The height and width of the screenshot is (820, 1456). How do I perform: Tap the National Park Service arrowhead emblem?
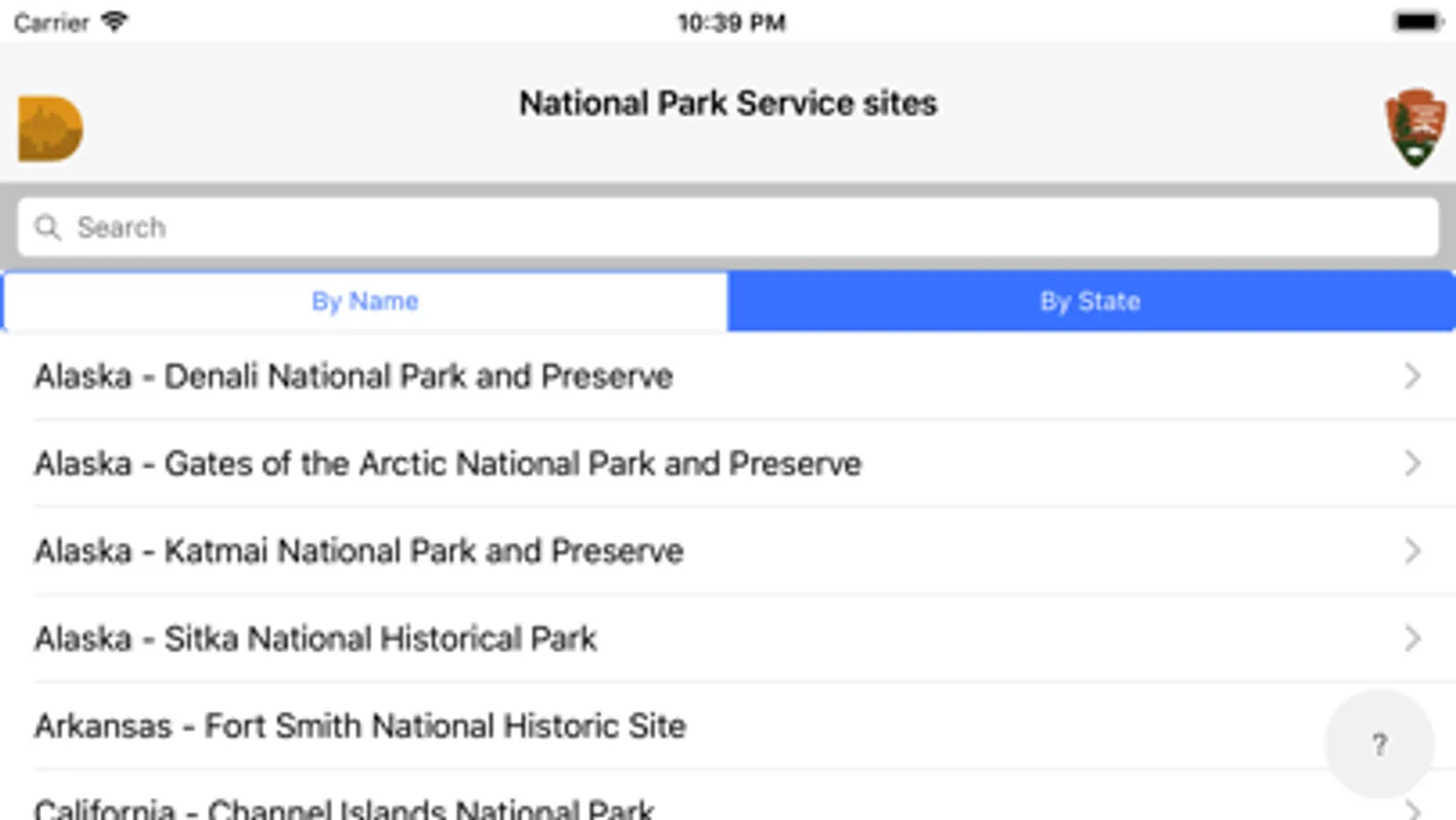coord(1415,128)
